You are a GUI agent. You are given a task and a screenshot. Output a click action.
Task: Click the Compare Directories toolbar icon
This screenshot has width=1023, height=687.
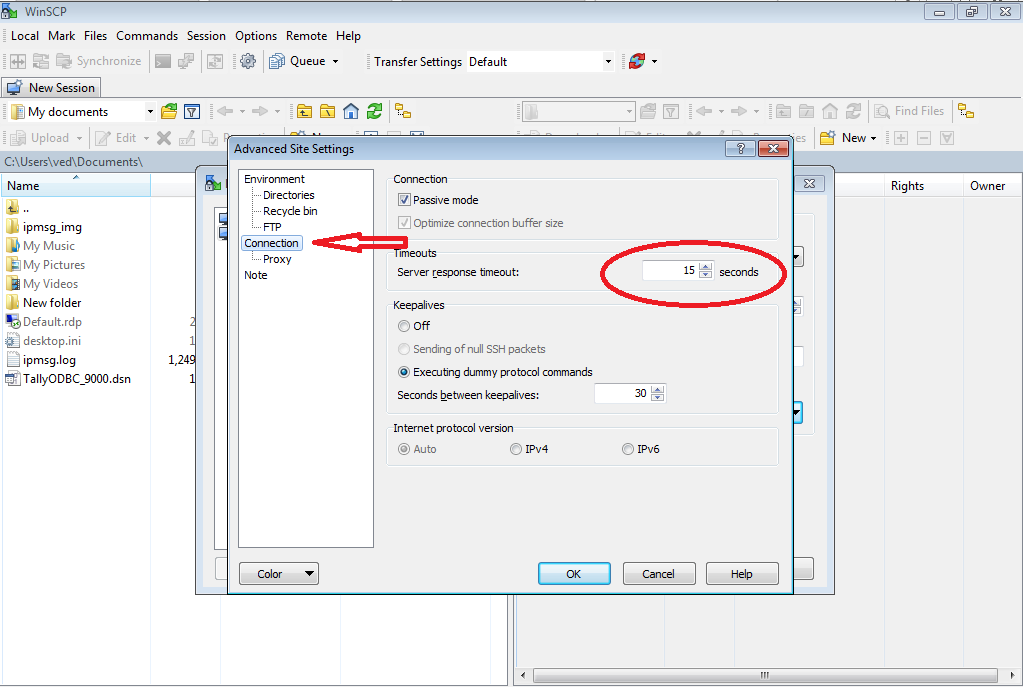click(x=18, y=61)
